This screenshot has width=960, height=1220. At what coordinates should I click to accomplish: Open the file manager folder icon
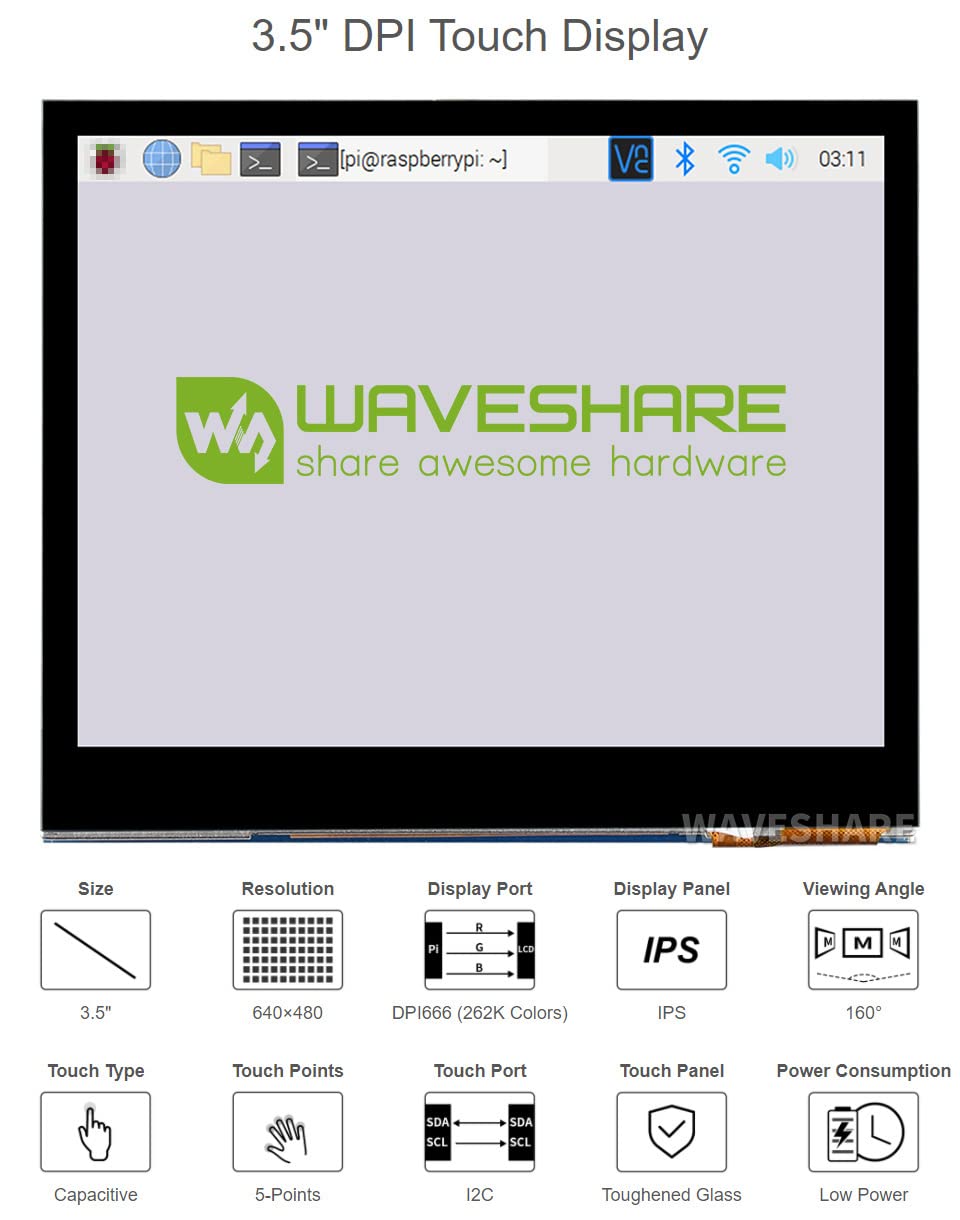click(211, 159)
